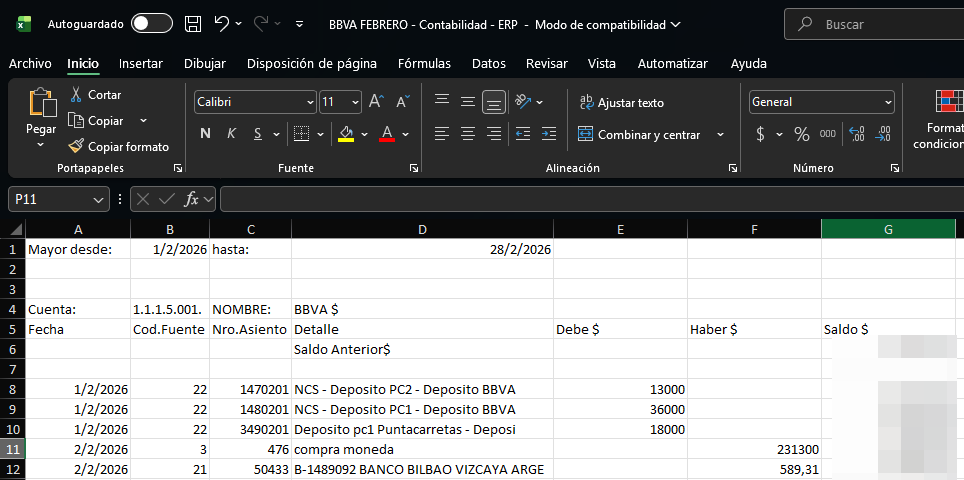This screenshot has height=480, width=964.
Task: Toggle the Autoguardado switch
Action: tap(152, 25)
